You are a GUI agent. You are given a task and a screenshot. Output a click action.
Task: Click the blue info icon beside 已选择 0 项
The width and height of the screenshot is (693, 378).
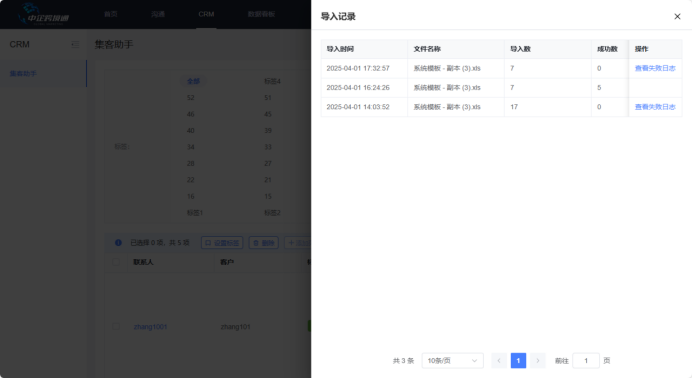tap(118, 243)
